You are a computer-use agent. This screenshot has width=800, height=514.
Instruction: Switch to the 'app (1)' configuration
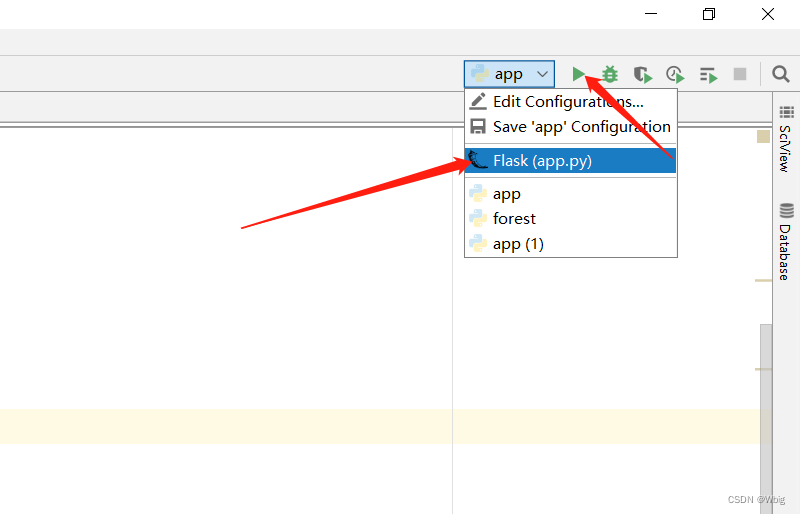518,244
